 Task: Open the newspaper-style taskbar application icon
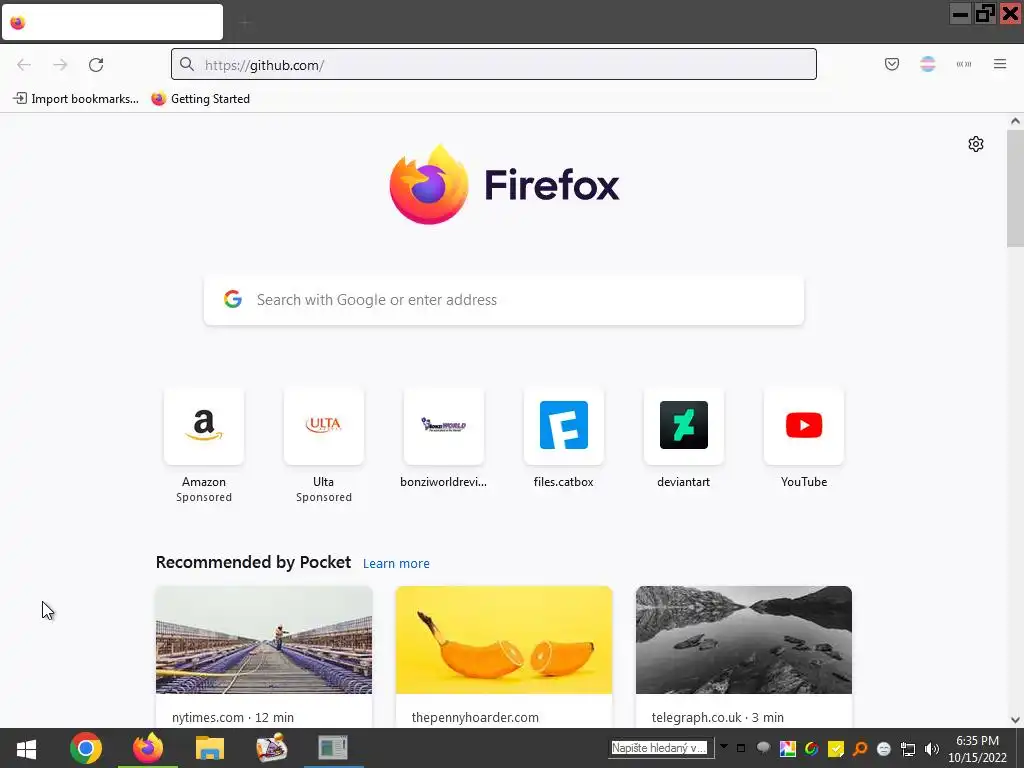[x=333, y=748]
